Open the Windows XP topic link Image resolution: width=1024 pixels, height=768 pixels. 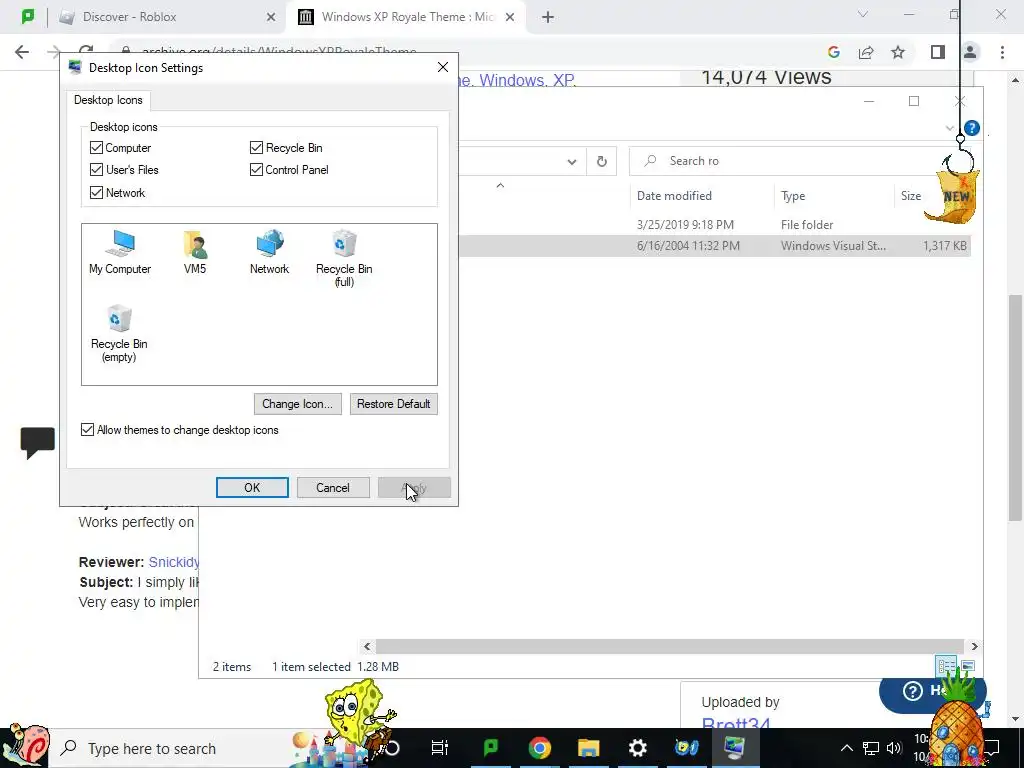point(526,80)
